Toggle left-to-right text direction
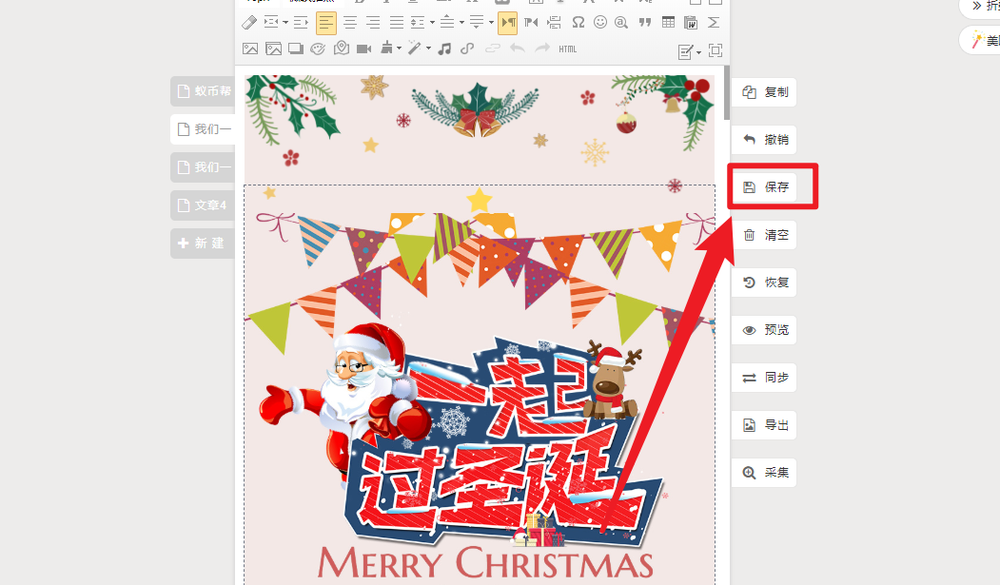The image size is (1000, 585). (508, 23)
